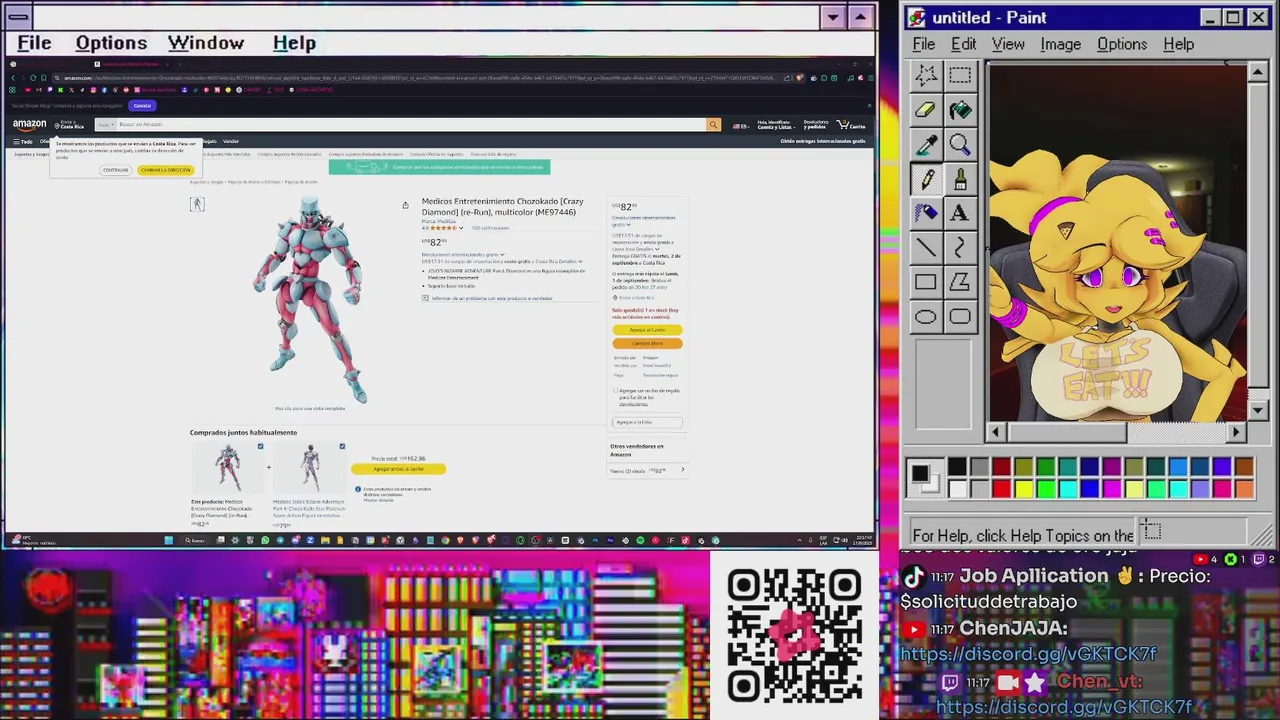Image resolution: width=1280 pixels, height=720 pixels.
Task: Open the Todo hamburger menu on Amazon
Action: click(x=22, y=142)
